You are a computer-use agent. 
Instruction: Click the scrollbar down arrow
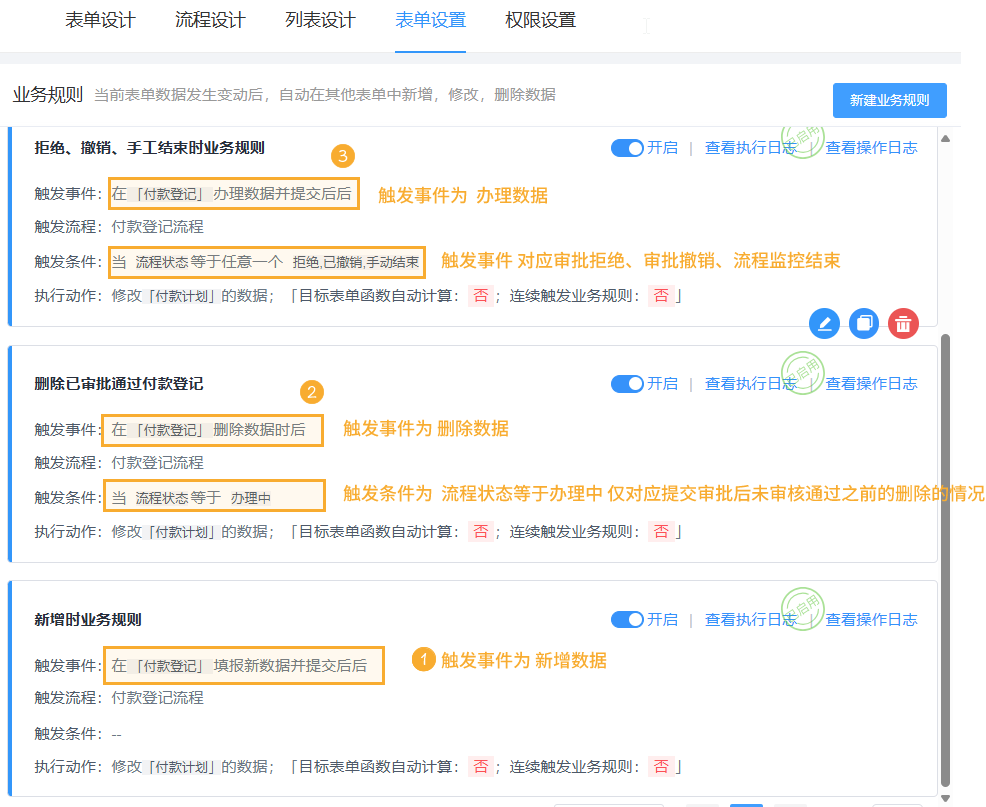(x=946, y=797)
